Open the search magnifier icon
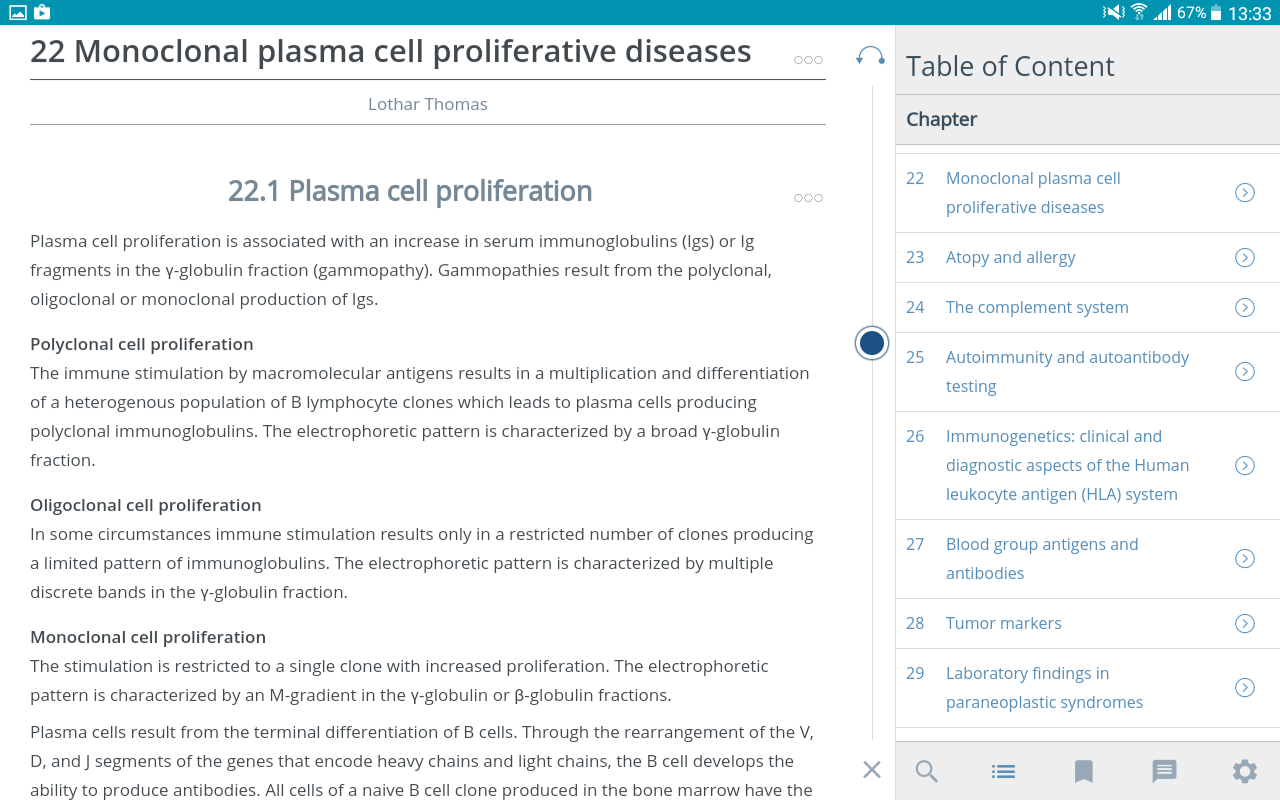Viewport: 1280px width, 800px height. 927,771
